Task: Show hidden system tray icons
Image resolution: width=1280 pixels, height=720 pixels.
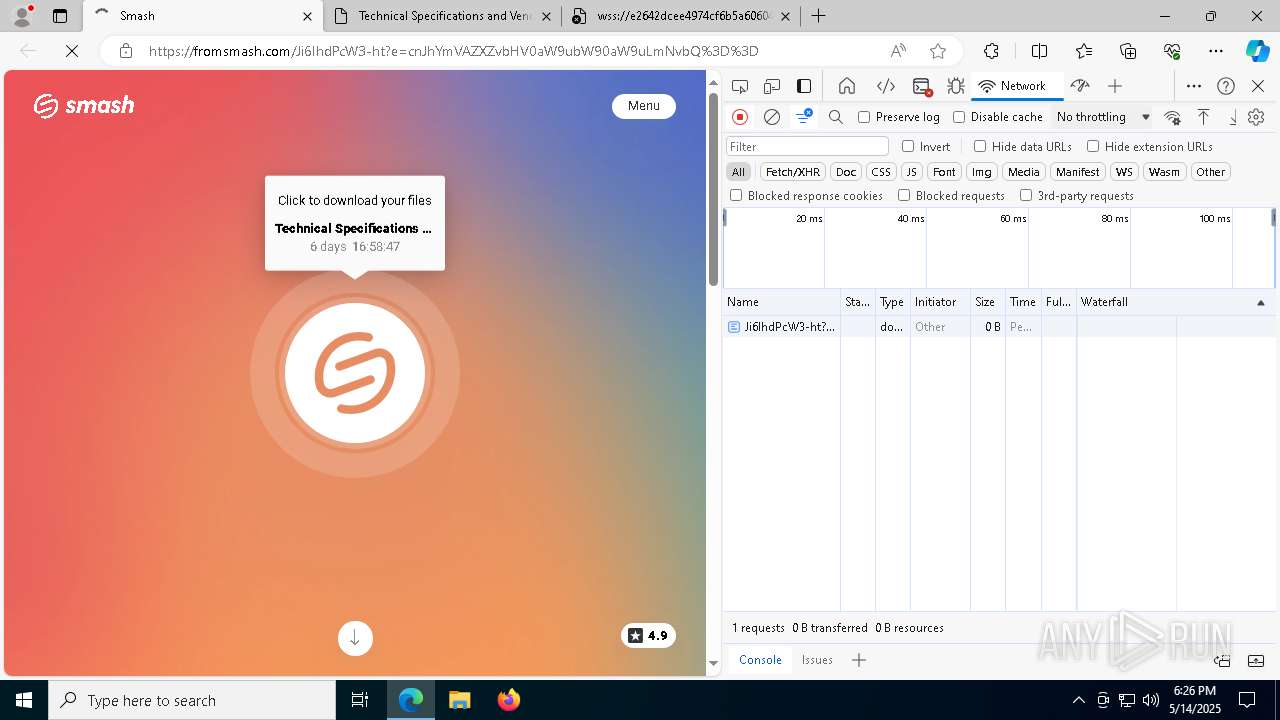Action: coord(1078,700)
